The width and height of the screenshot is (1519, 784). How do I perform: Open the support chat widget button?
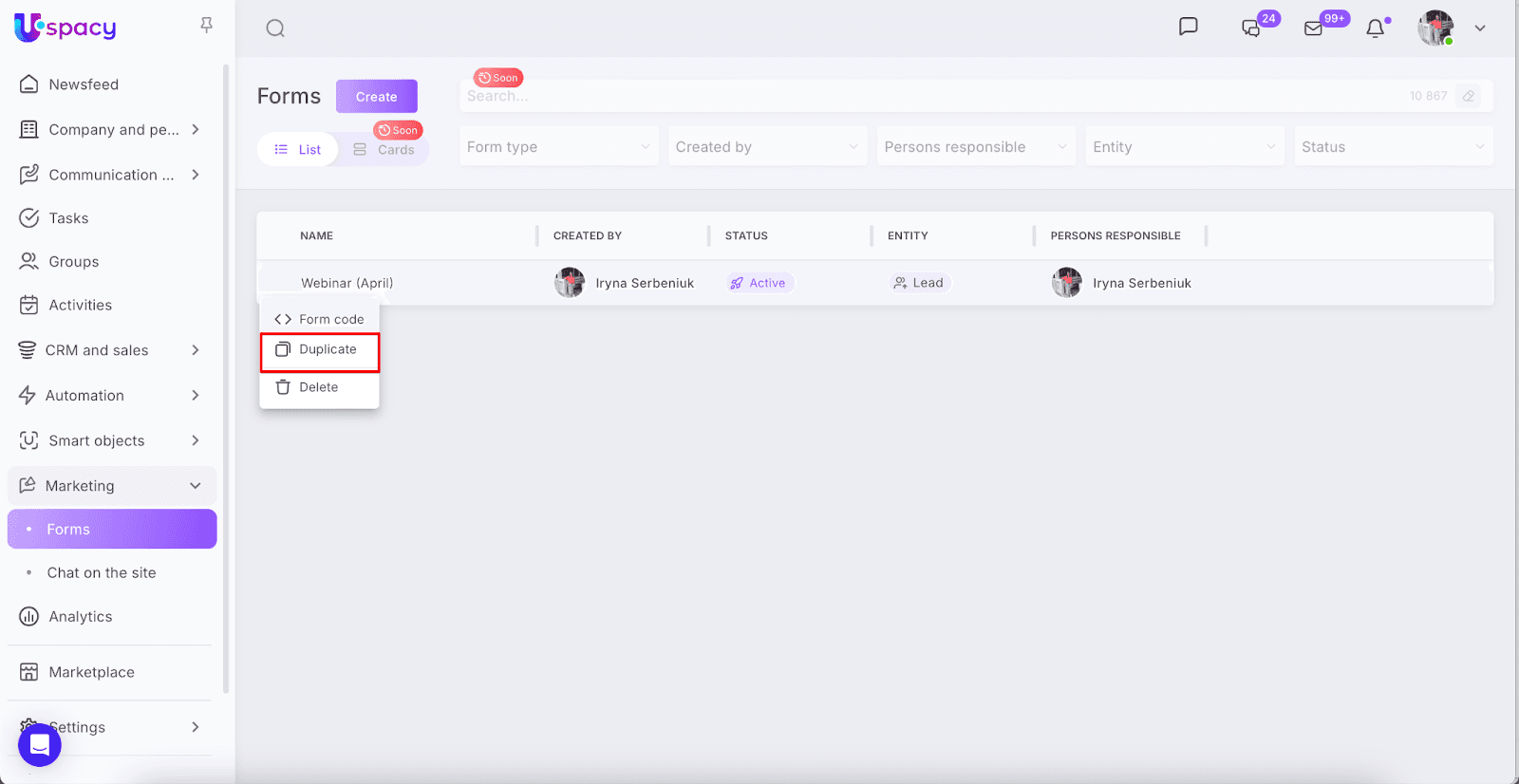tap(40, 744)
